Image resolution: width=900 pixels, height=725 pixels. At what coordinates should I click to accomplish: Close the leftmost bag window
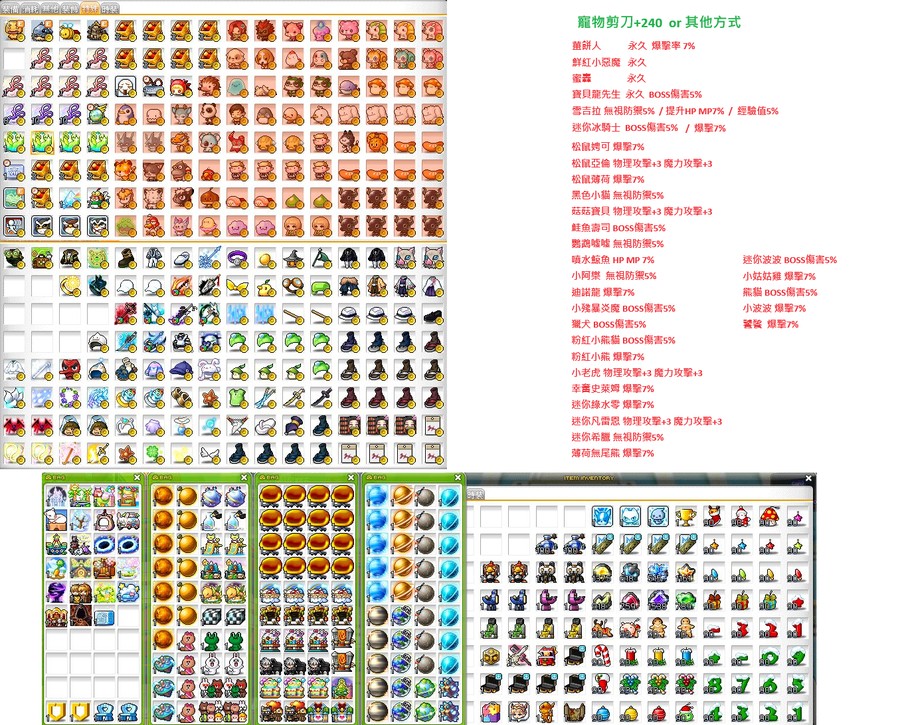(x=137, y=478)
